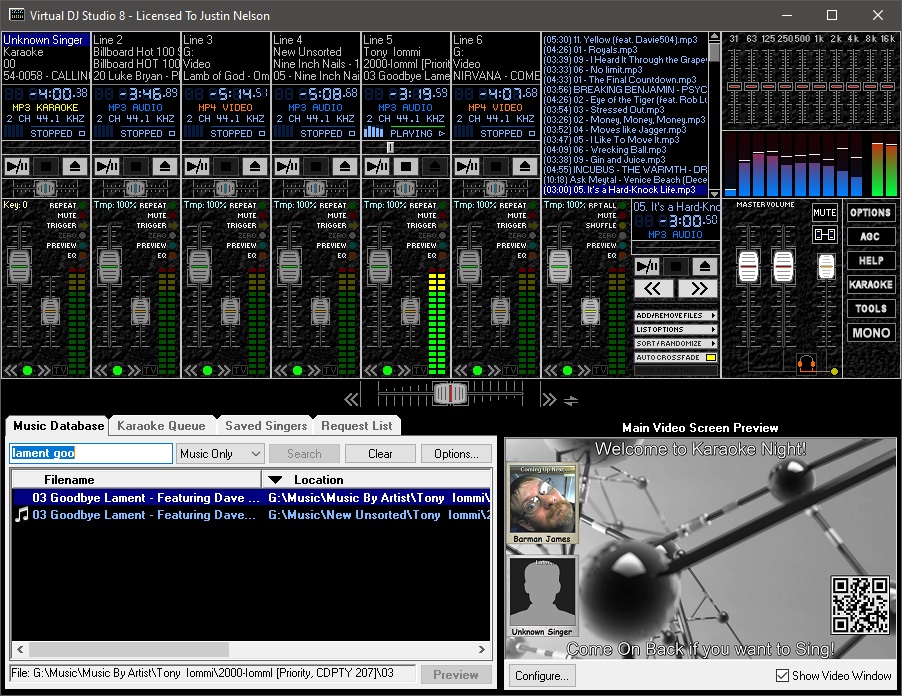Toggle the MONO button
Screen dimensions: 902x696
pyautogui.click(x=870, y=333)
